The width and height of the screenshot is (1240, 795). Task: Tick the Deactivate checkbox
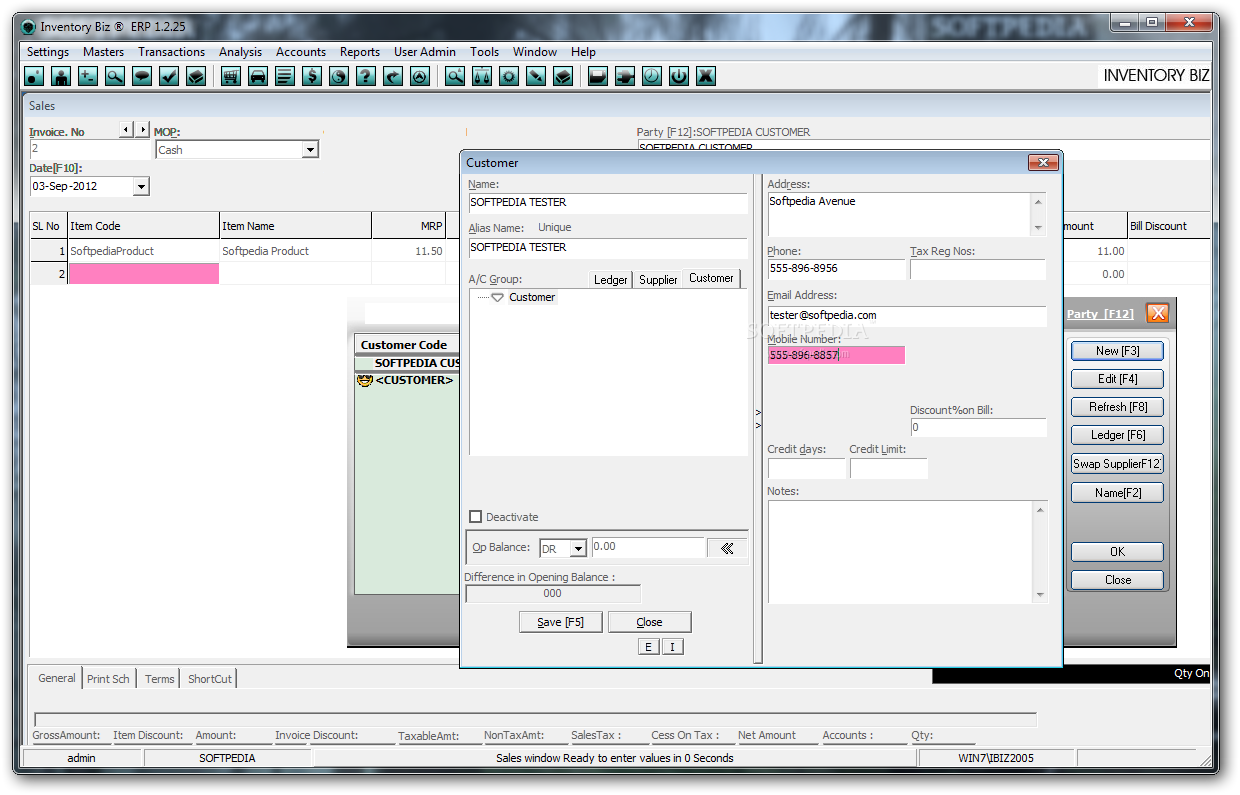476,517
